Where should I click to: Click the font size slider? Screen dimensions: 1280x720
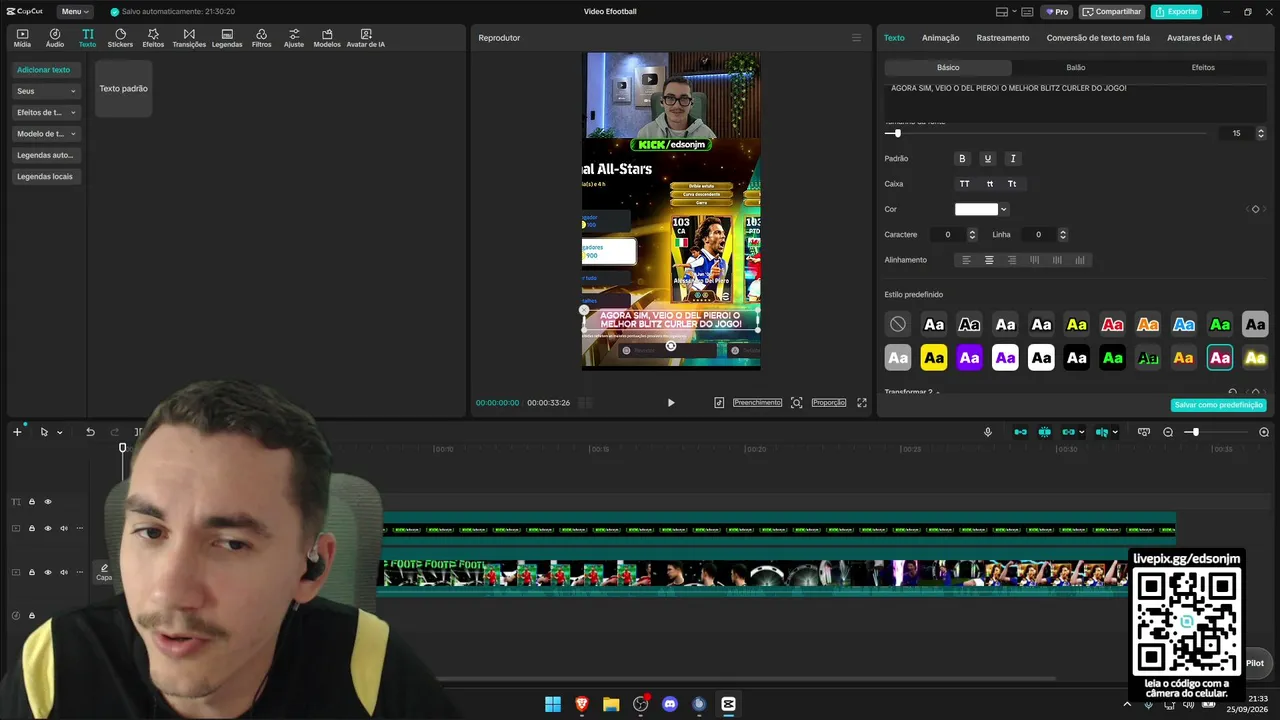tap(1045, 133)
